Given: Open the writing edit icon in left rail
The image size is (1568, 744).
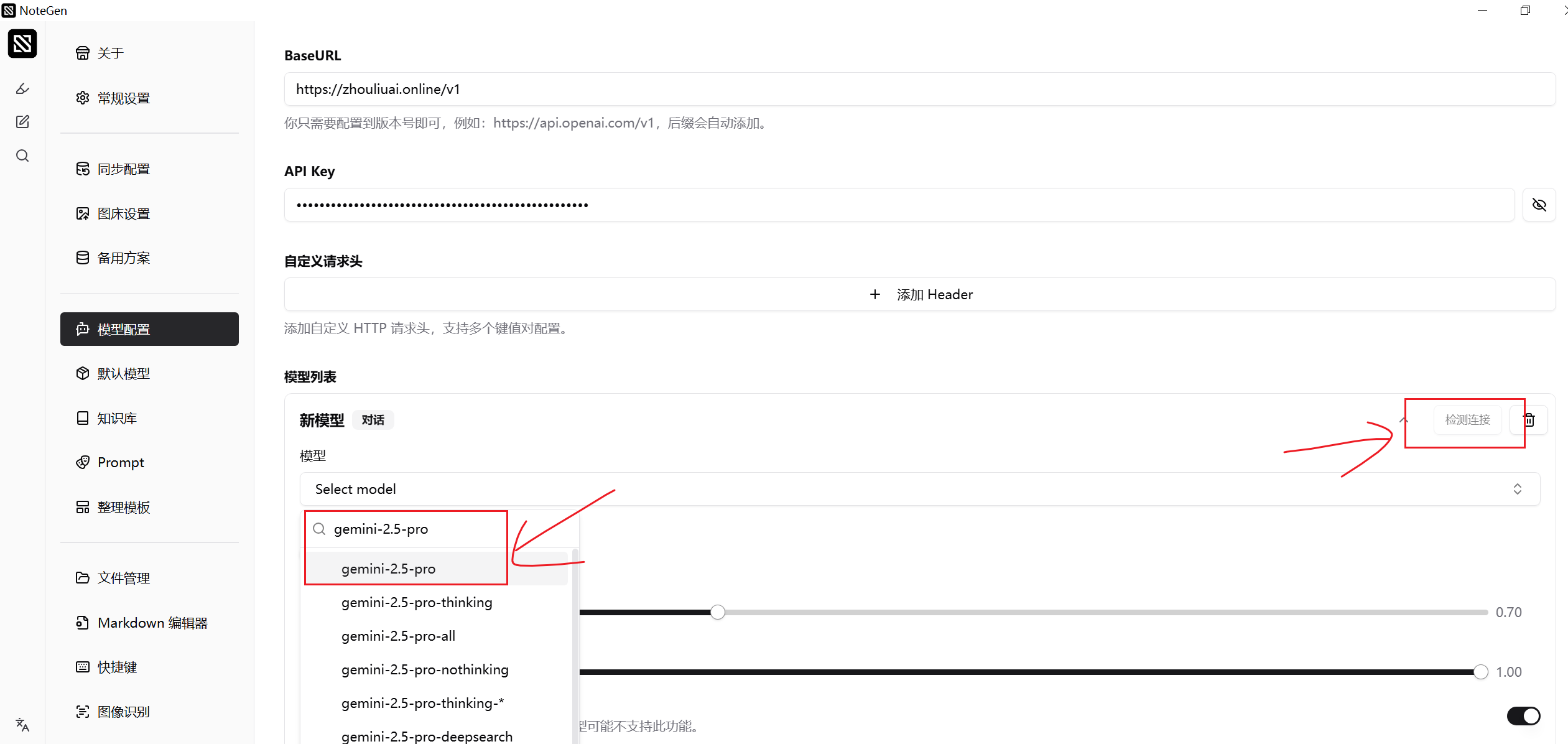Looking at the screenshot, I should (22, 122).
